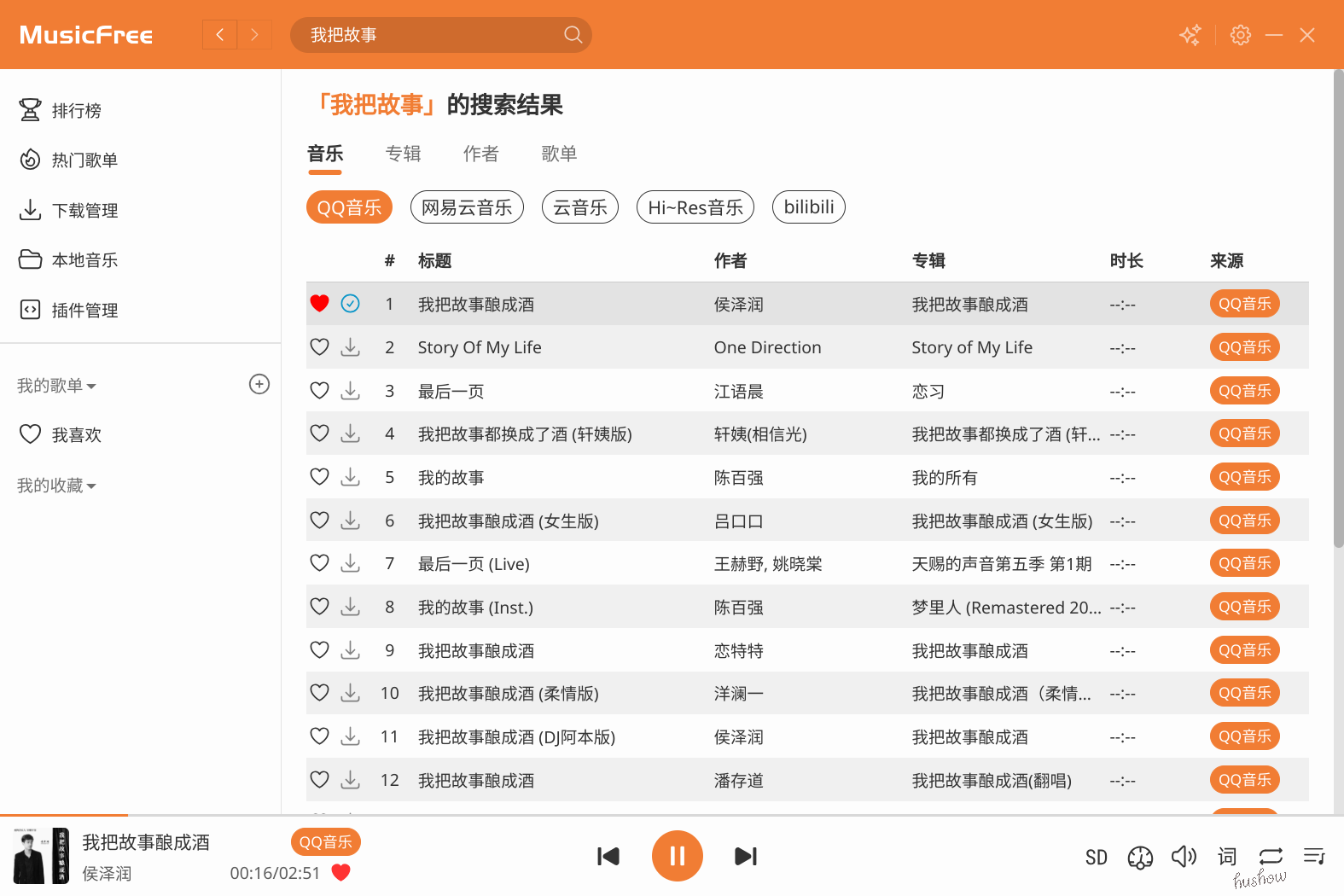This screenshot has height=896, width=1344.
Task: Switch to 专辑 tab
Action: [404, 154]
